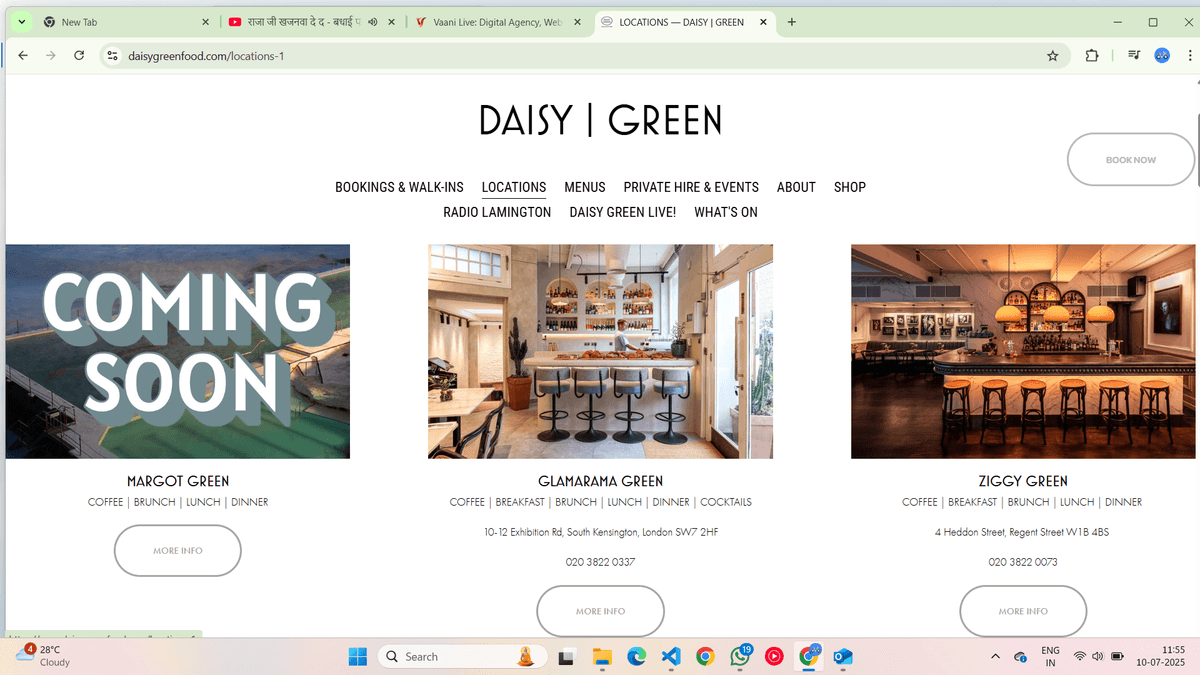The height and width of the screenshot is (675, 1200).
Task: Click the BOOK NOW button
Action: pyautogui.click(x=1131, y=160)
